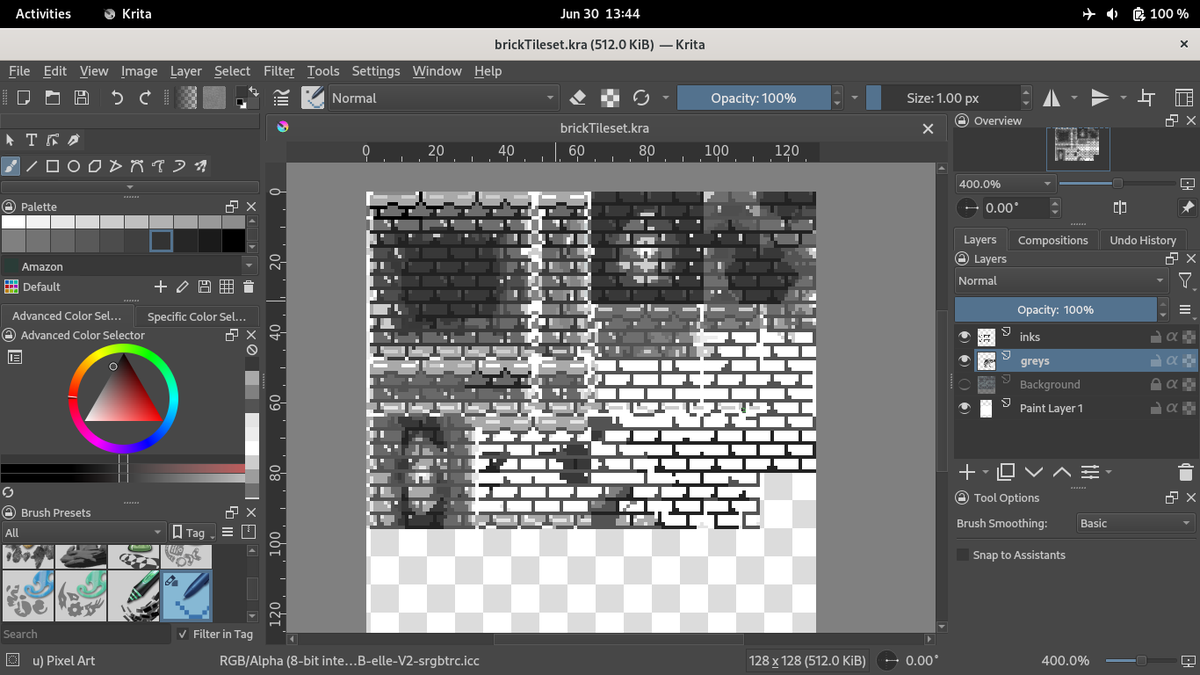Save the document with the floppy icon
Image resolution: width=1200 pixels, height=675 pixels.
click(x=82, y=98)
